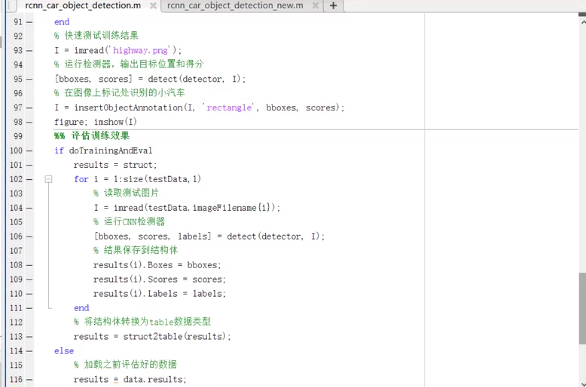This screenshot has width=586, height=387.
Task: Toggle breakpoint dash on line 100
Action: (30, 151)
